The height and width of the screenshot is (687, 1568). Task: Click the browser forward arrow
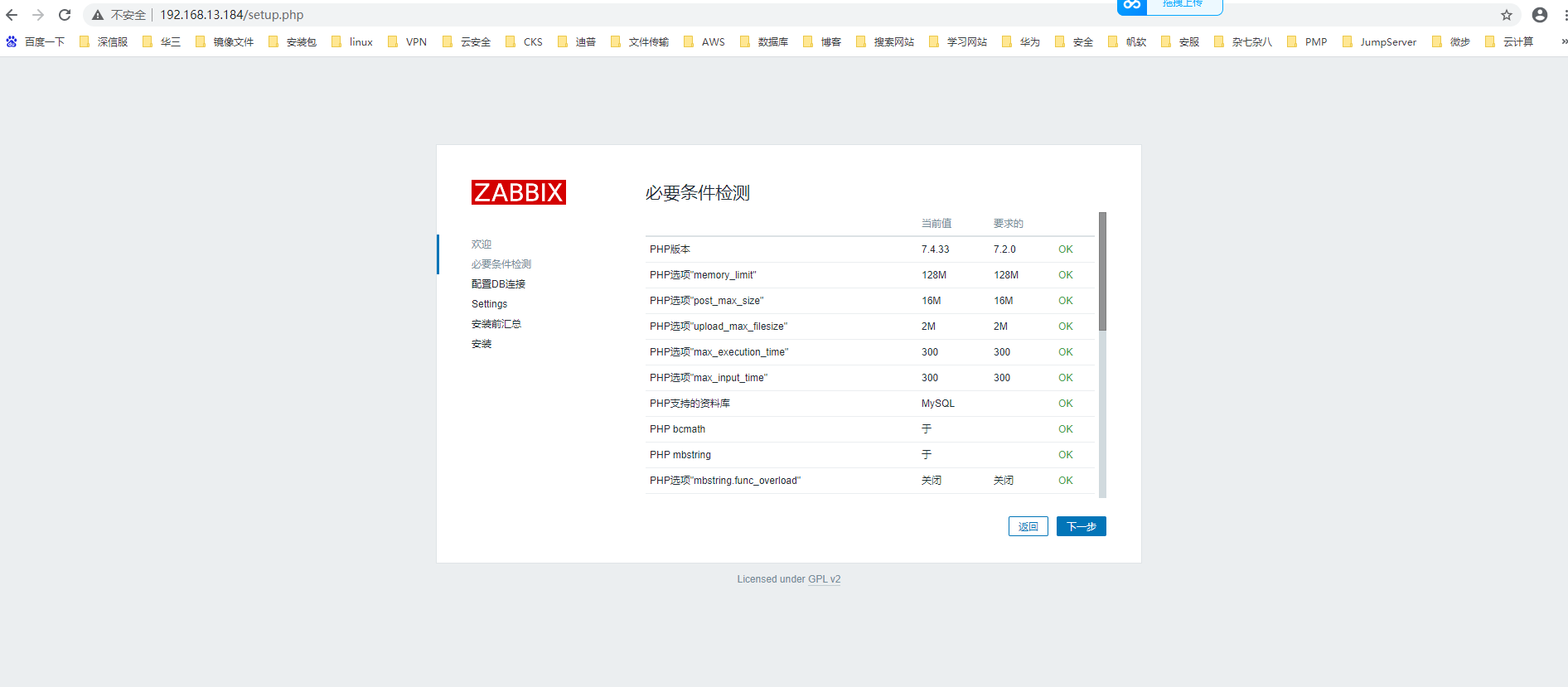pyautogui.click(x=38, y=15)
